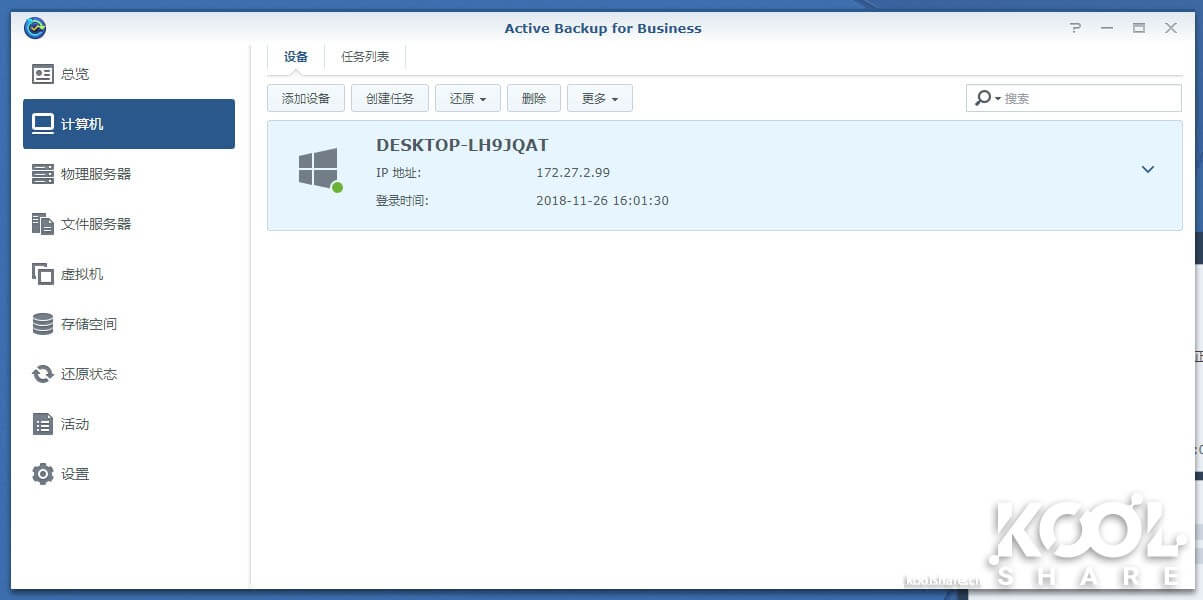Open the 存储空间 label

89,324
